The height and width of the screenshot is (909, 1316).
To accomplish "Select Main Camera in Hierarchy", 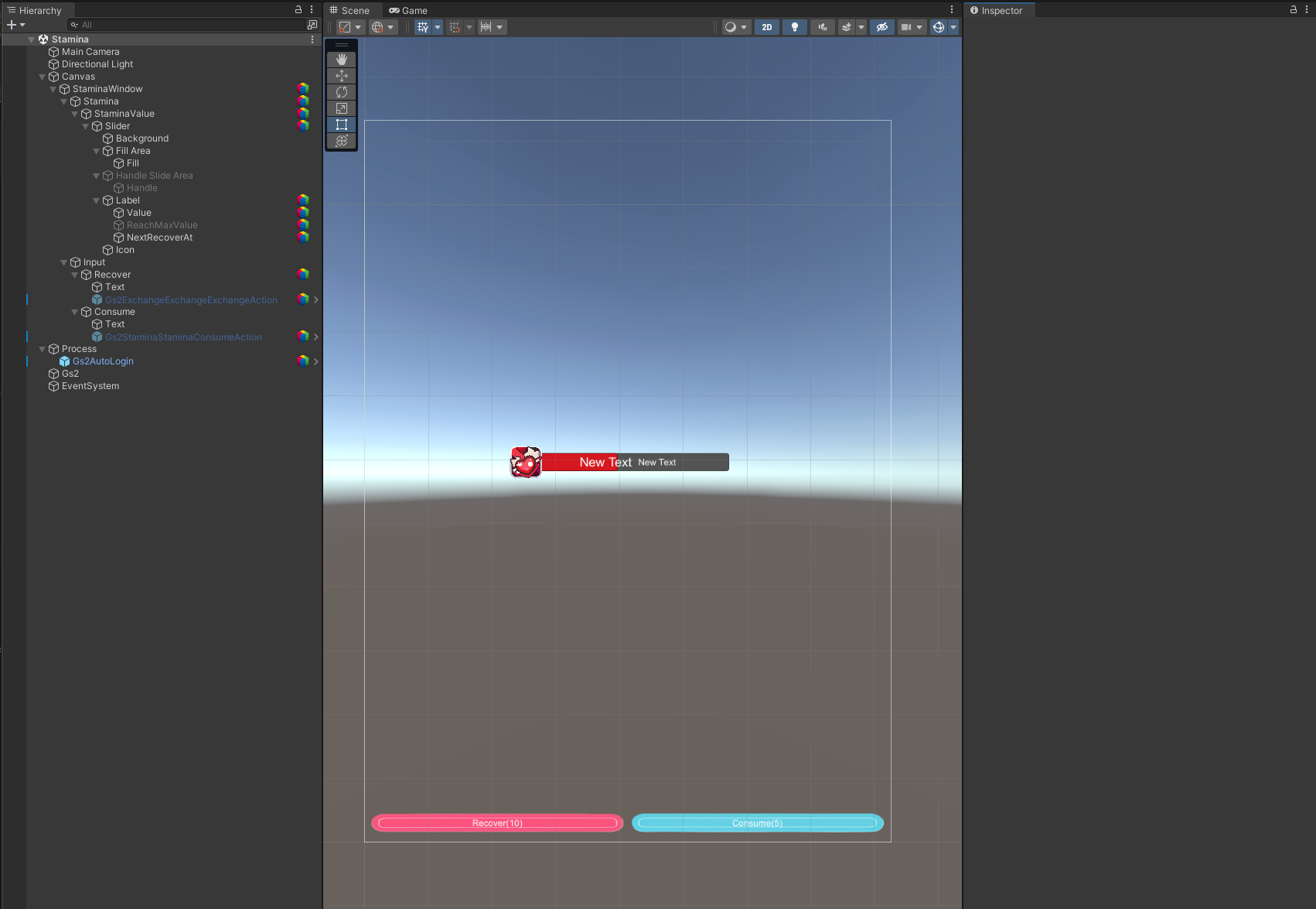I will click(90, 52).
